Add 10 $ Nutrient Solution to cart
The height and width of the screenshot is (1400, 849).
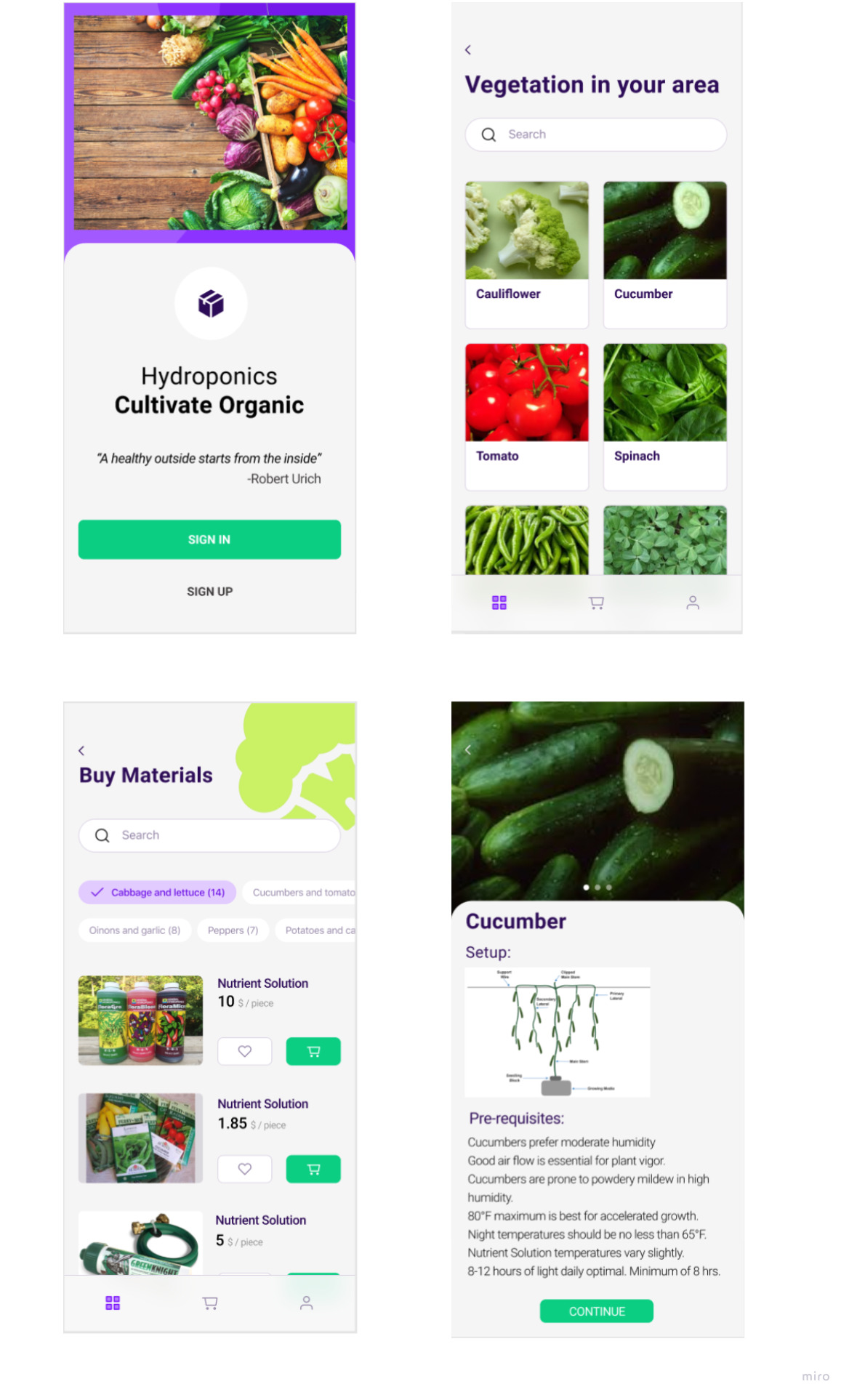[313, 1051]
